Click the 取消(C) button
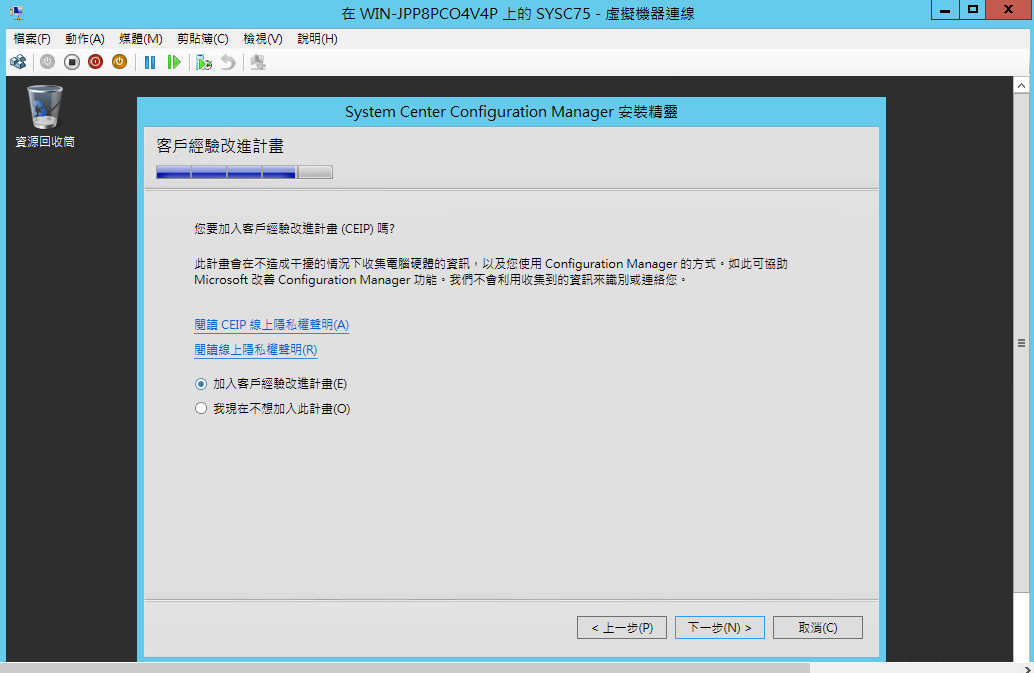 [818, 628]
